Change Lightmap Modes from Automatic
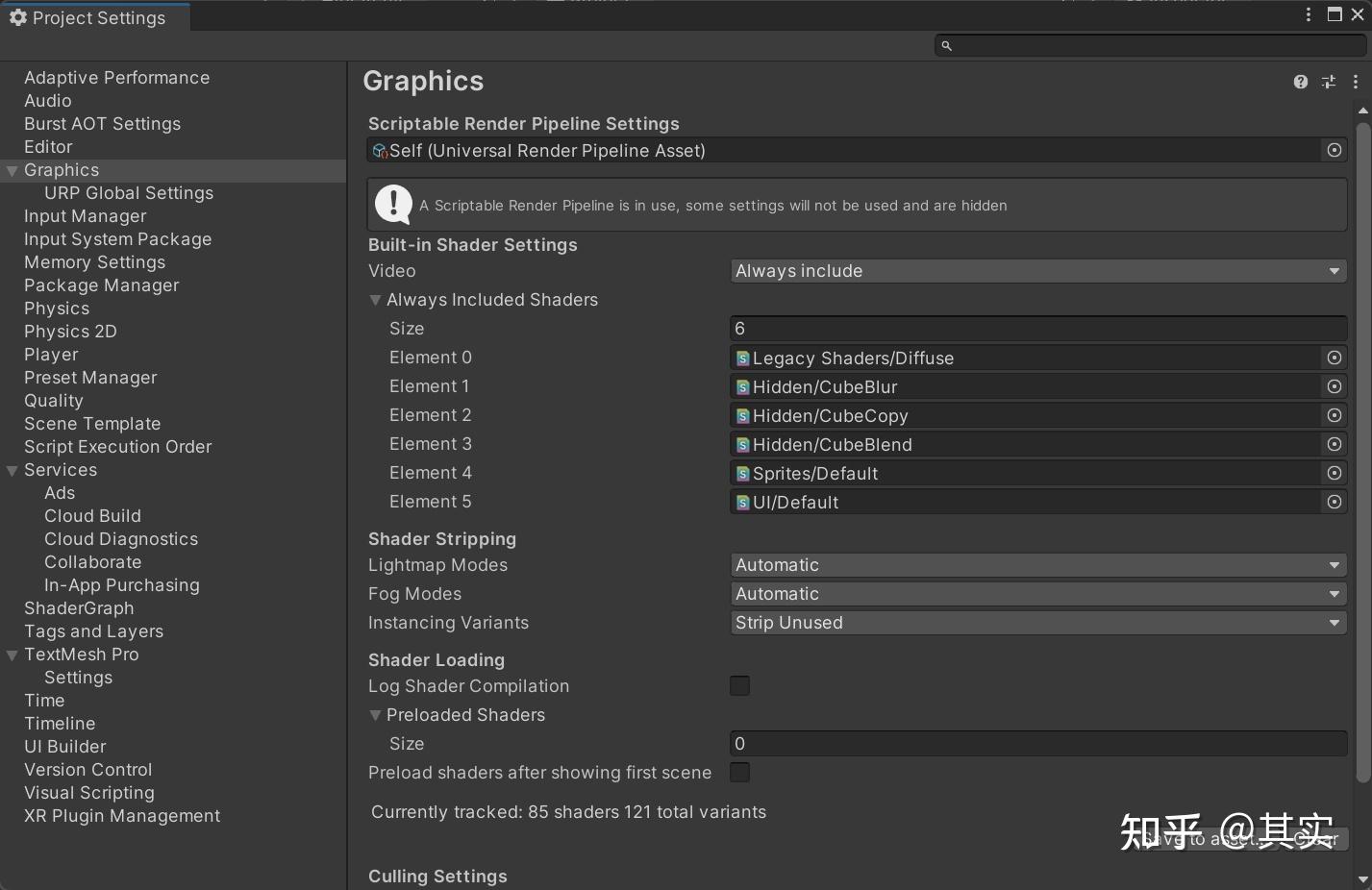This screenshot has width=1372, height=890. coord(1036,564)
